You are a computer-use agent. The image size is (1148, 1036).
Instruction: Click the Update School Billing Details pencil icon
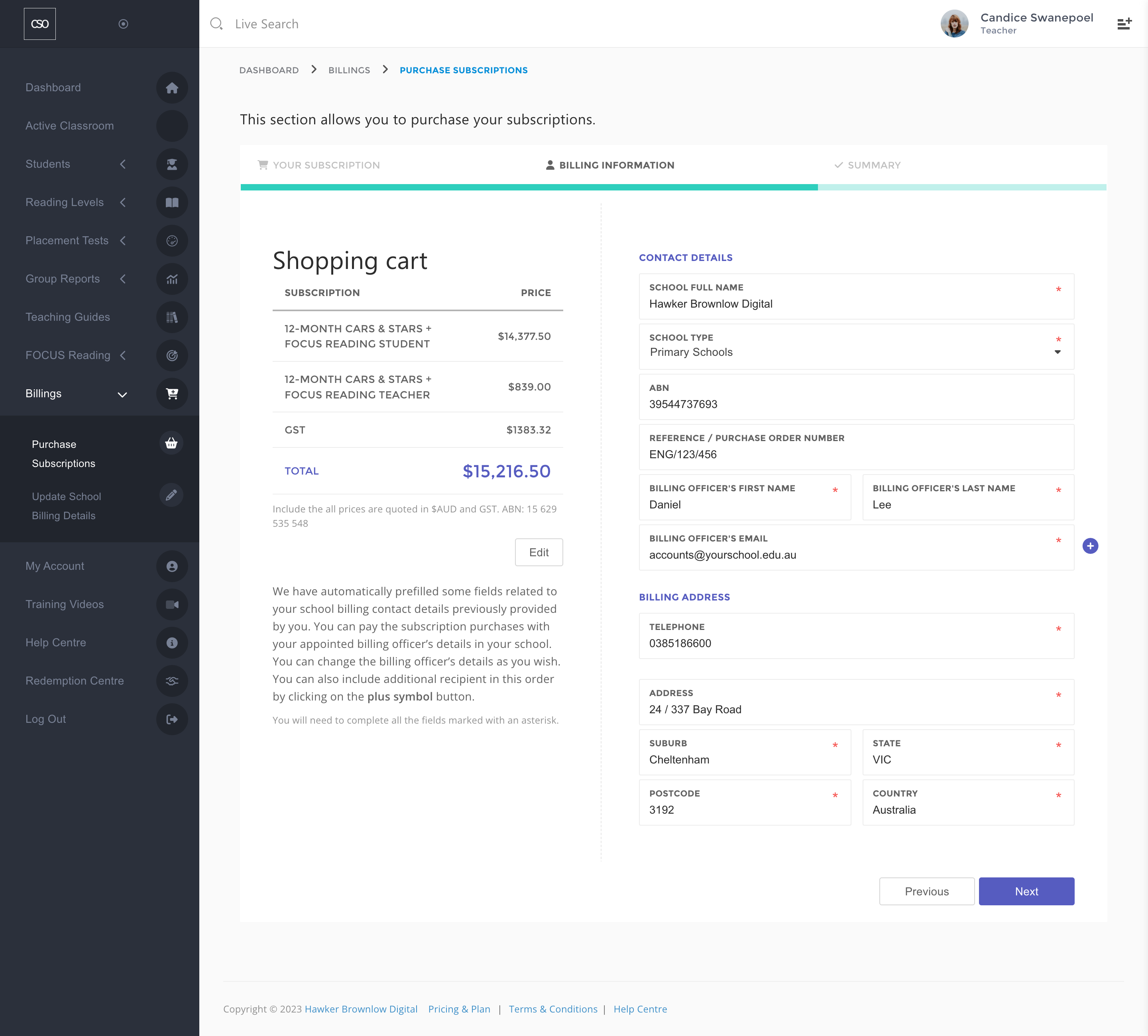tap(171, 495)
